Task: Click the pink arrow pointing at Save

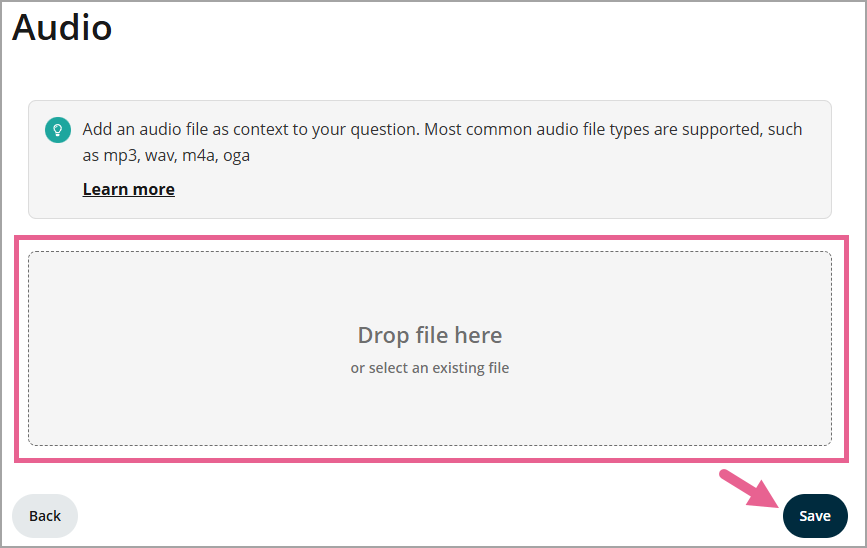Action: [748, 488]
